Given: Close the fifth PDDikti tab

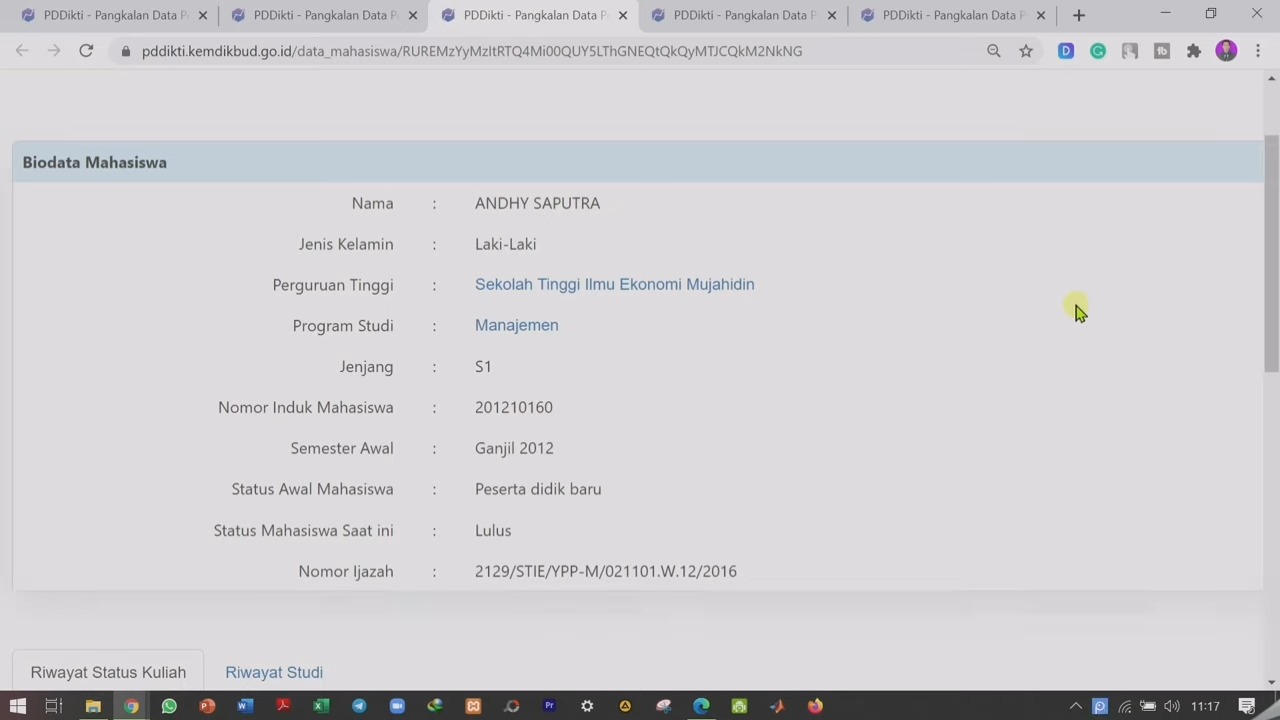Looking at the screenshot, I should (x=1040, y=15).
